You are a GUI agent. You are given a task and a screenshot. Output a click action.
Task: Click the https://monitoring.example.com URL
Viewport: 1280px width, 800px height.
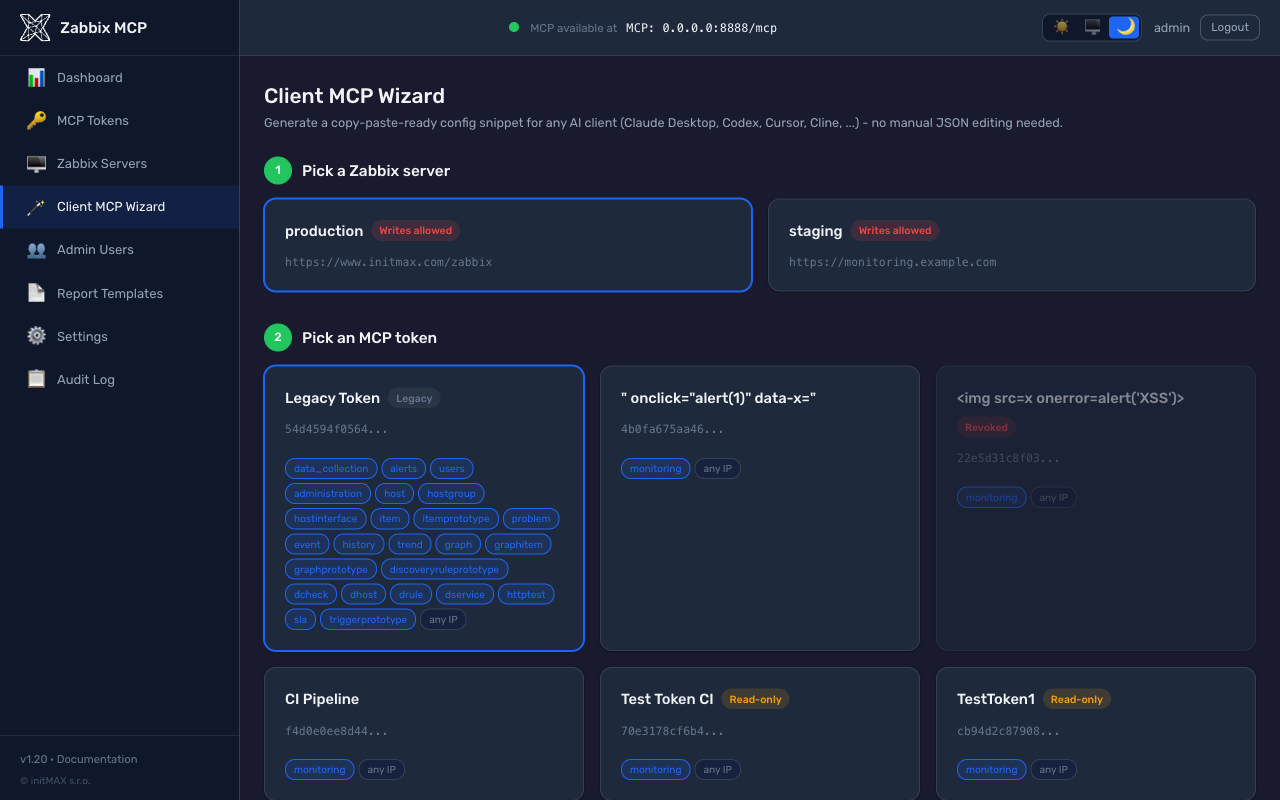click(x=892, y=262)
